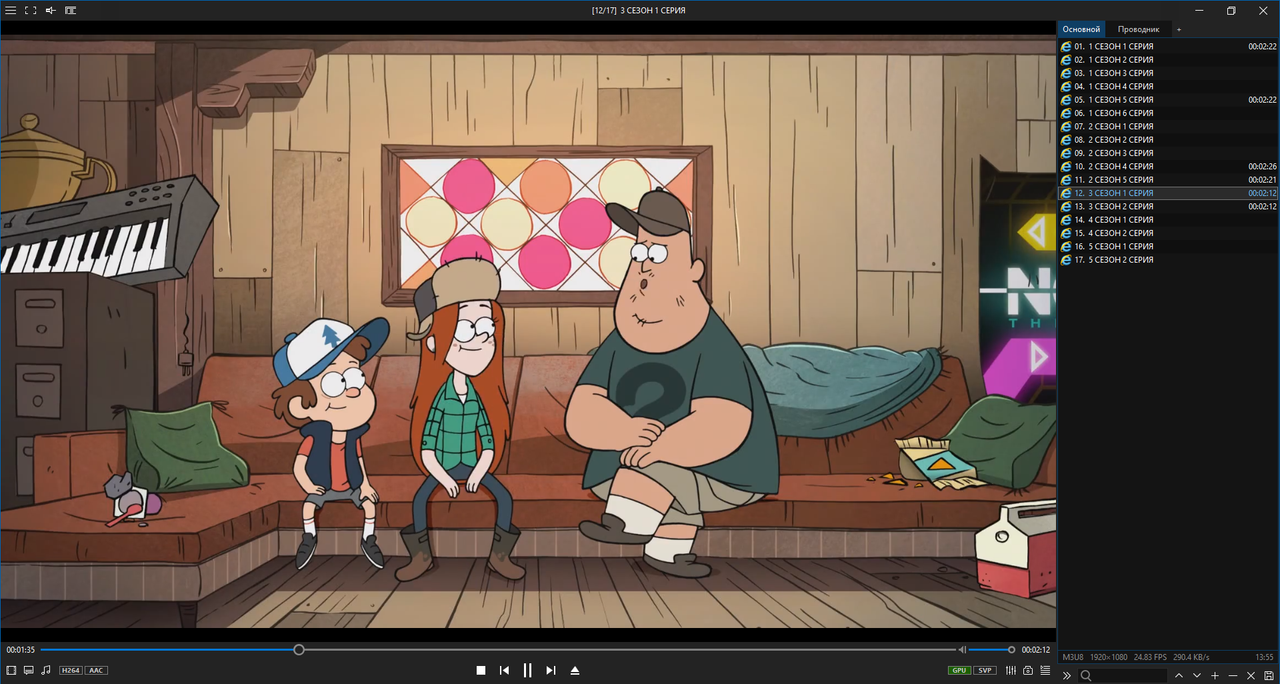Select 17. 5 СЕЗОН 2 СЕРИЯ
Screen dimensions: 1280x684
point(1168,260)
